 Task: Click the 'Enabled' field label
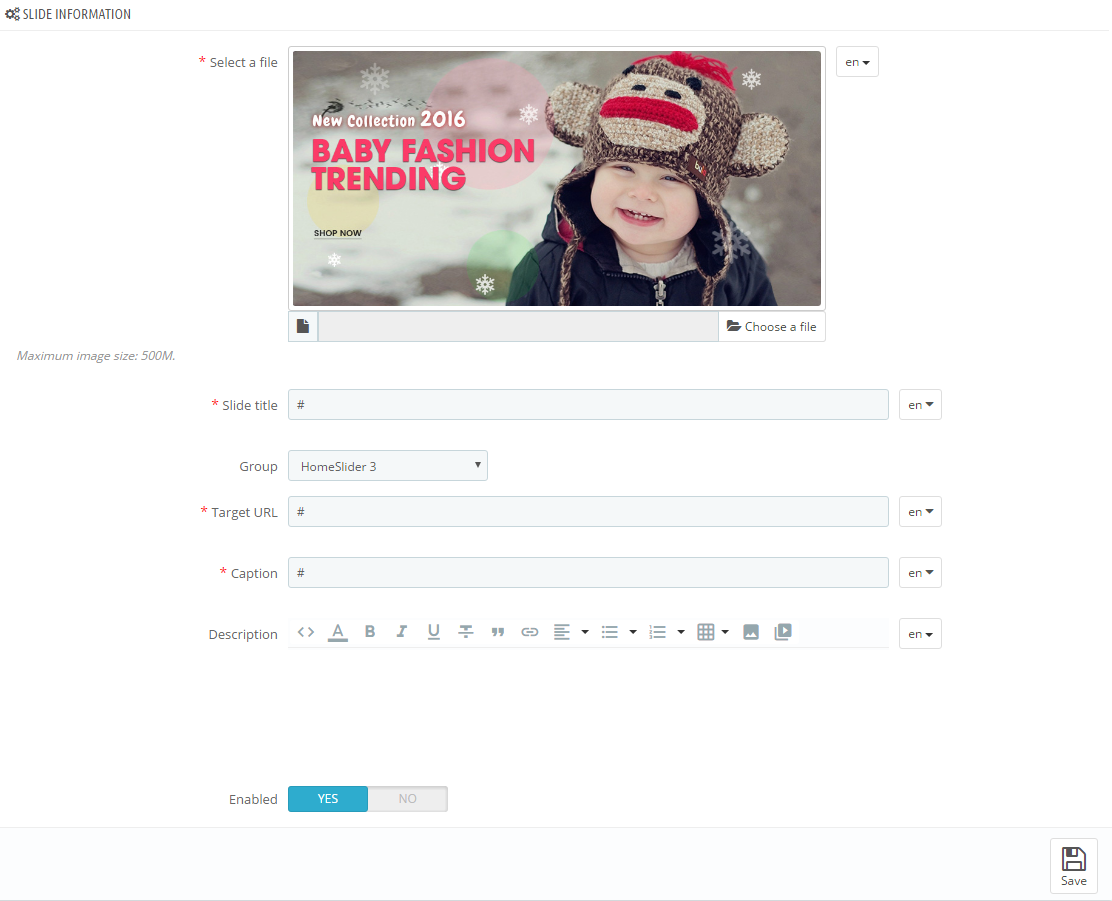click(x=253, y=800)
